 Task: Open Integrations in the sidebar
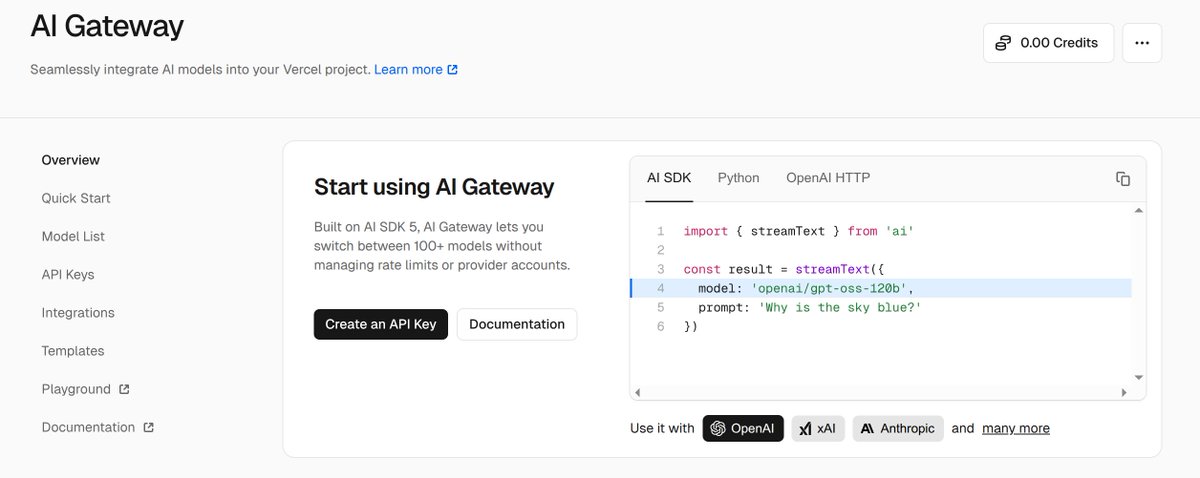pyautogui.click(x=78, y=313)
